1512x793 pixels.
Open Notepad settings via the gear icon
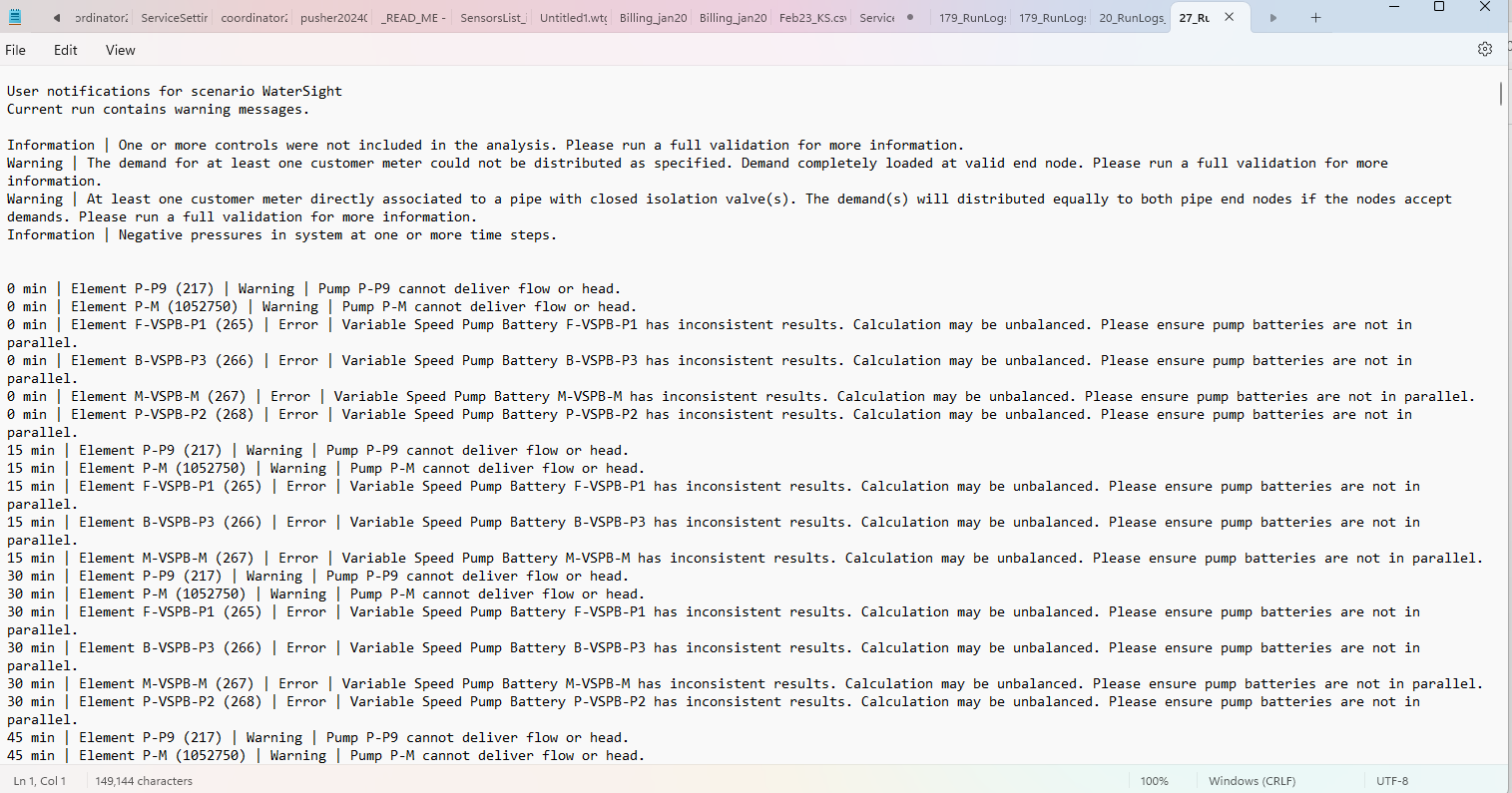1485,49
